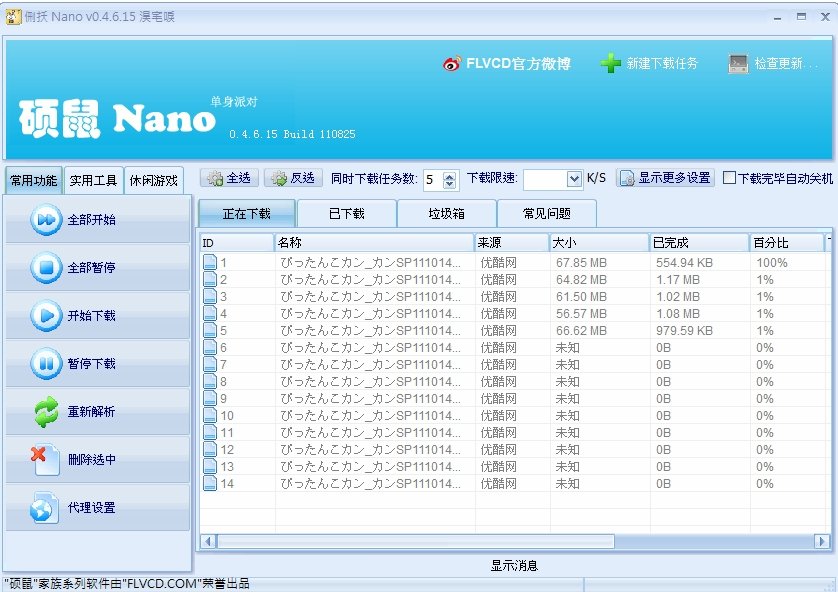The width and height of the screenshot is (838, 592).
Task: Click the 显示更多设置 document icon
Action: [626, 178]
